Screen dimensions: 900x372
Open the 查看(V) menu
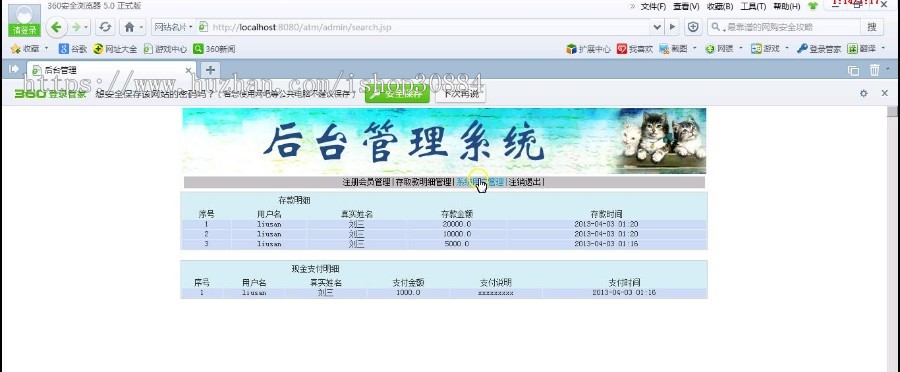tap(686, 6)
